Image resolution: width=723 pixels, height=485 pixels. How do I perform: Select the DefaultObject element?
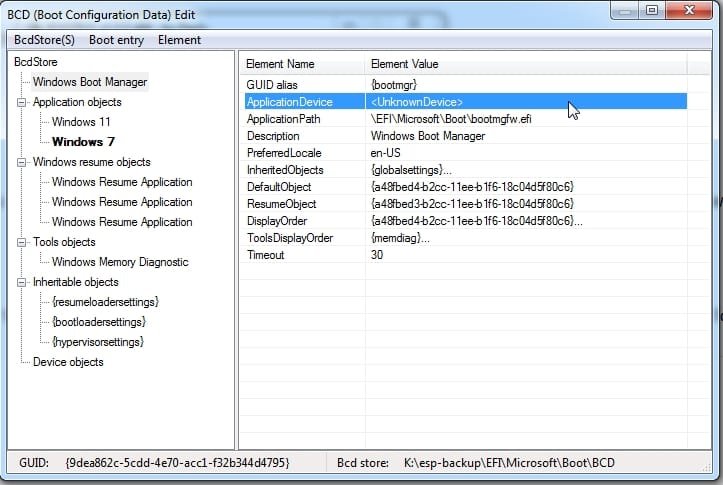coord(279,187)
